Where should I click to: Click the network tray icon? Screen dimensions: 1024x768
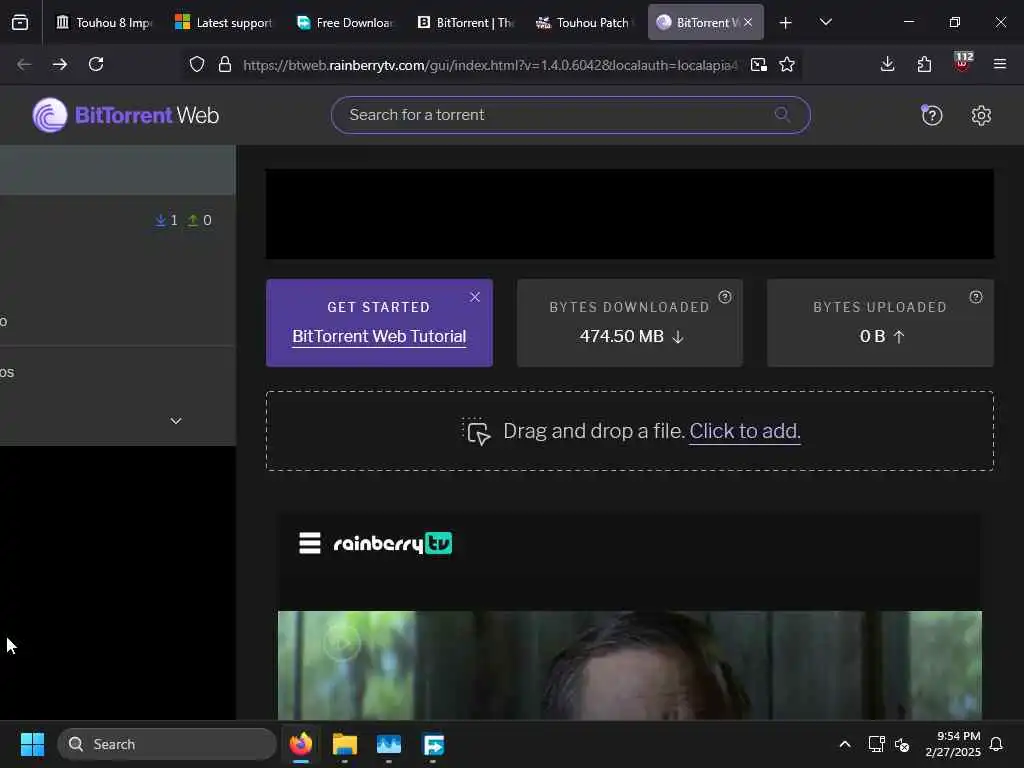(876, 744)
